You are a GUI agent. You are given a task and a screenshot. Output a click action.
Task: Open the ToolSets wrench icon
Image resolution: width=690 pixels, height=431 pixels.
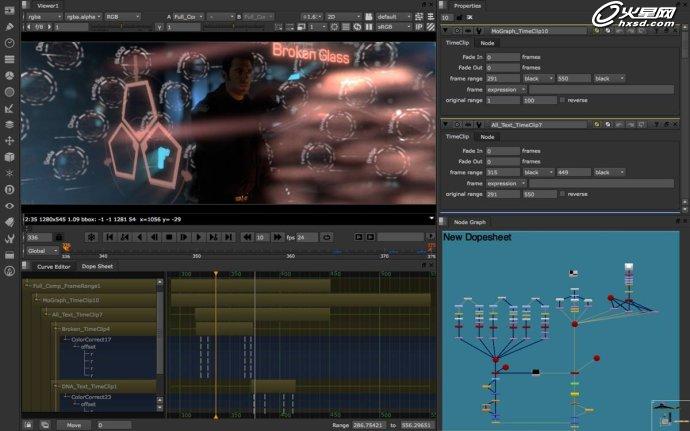pos(9,239)
